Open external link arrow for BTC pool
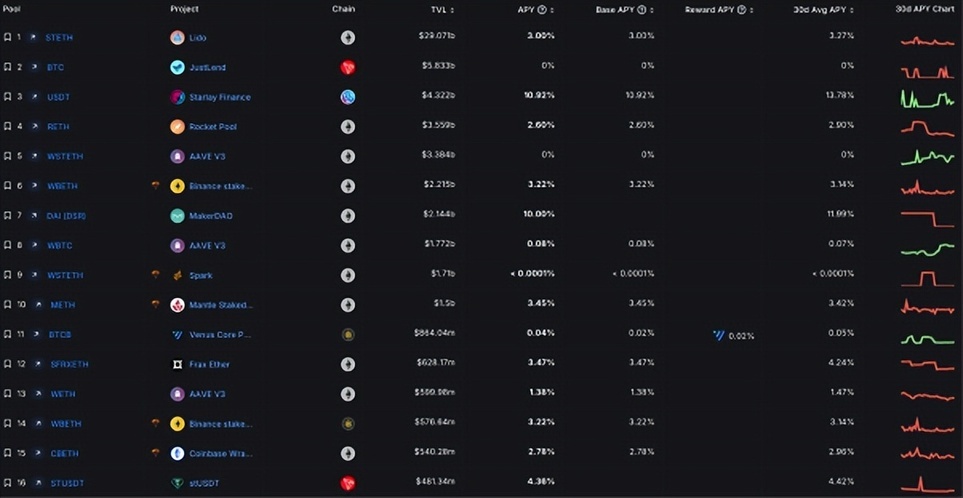The height and width of the screenshot is (498, 963). (33, 68)
